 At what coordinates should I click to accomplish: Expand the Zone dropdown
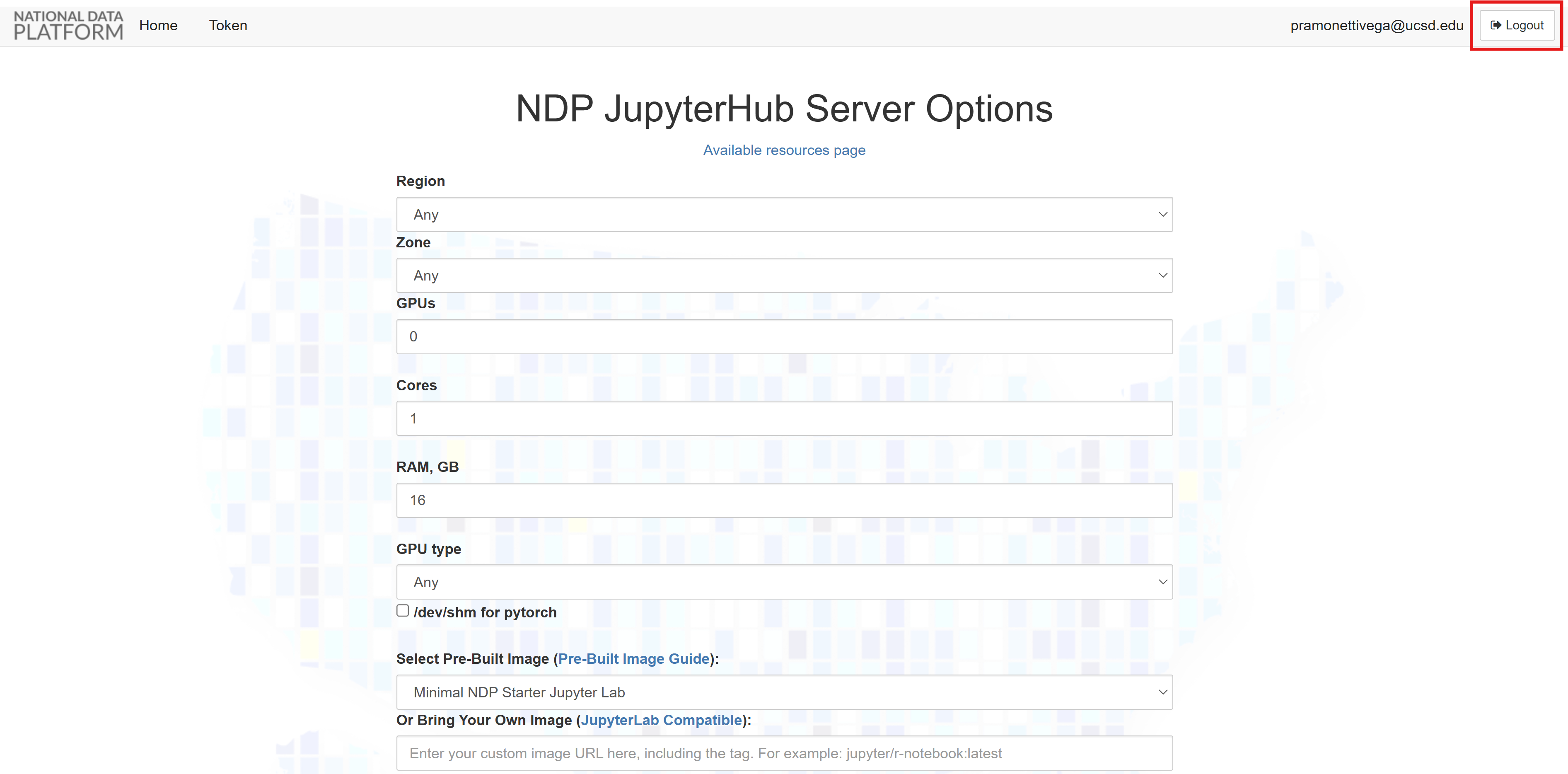pyautogui.click(x=784, y=276)
